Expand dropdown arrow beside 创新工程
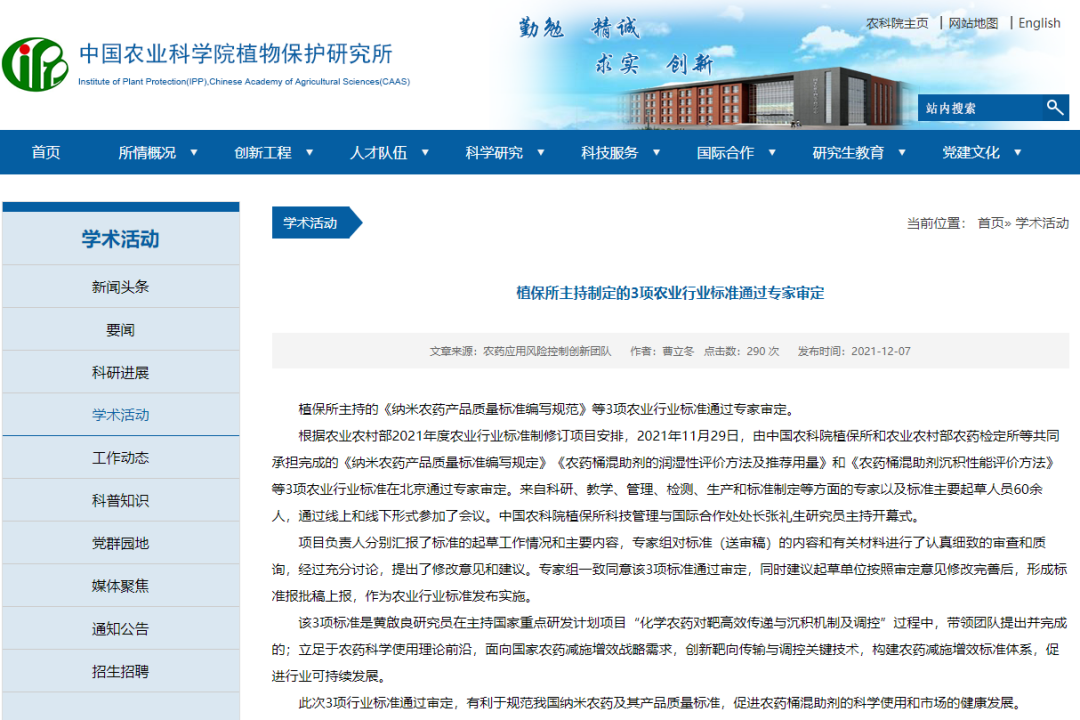This screenshot has width=1080, height=720. tap(309, 152)
